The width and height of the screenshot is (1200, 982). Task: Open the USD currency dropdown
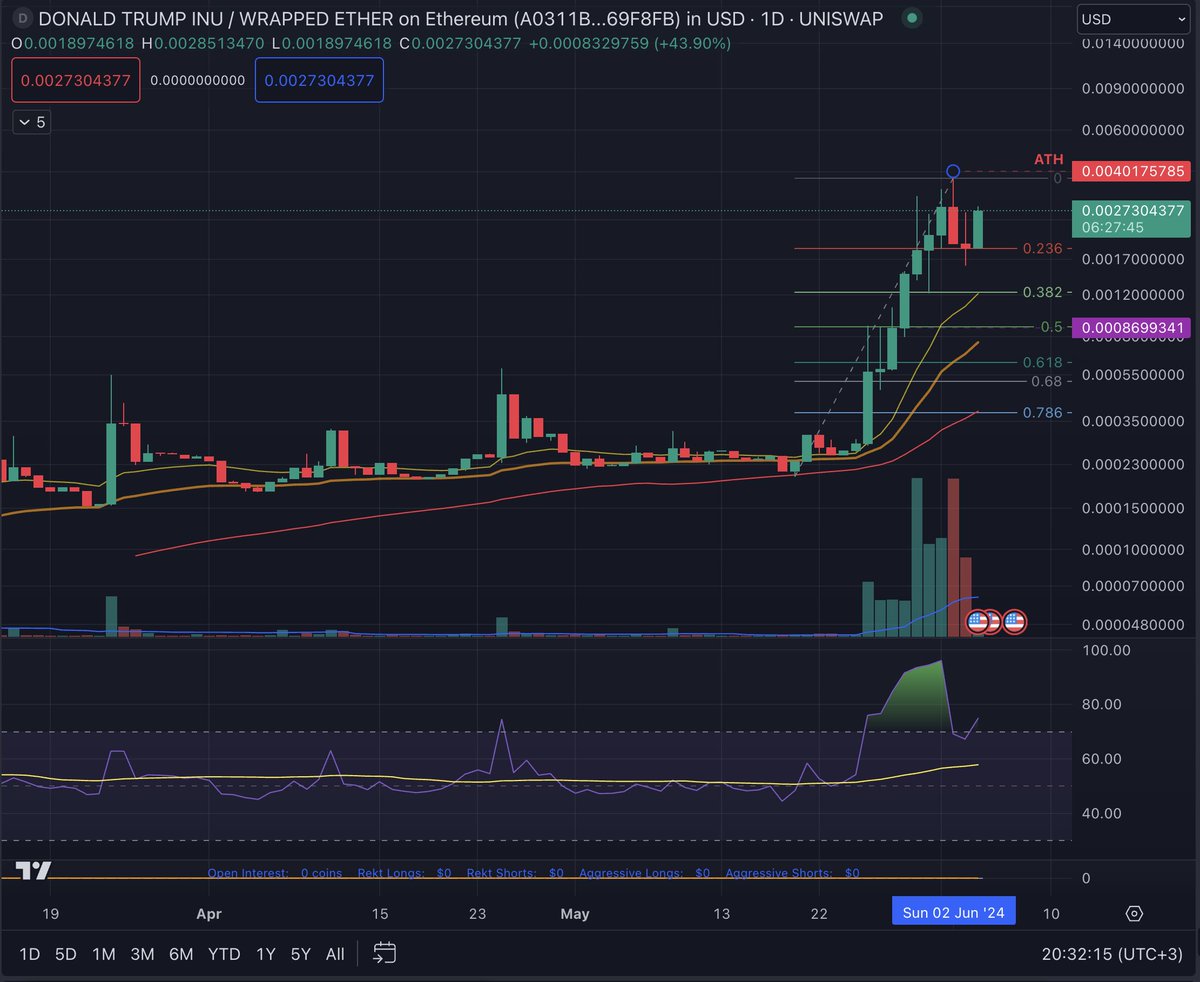(x=1131, y=18)
